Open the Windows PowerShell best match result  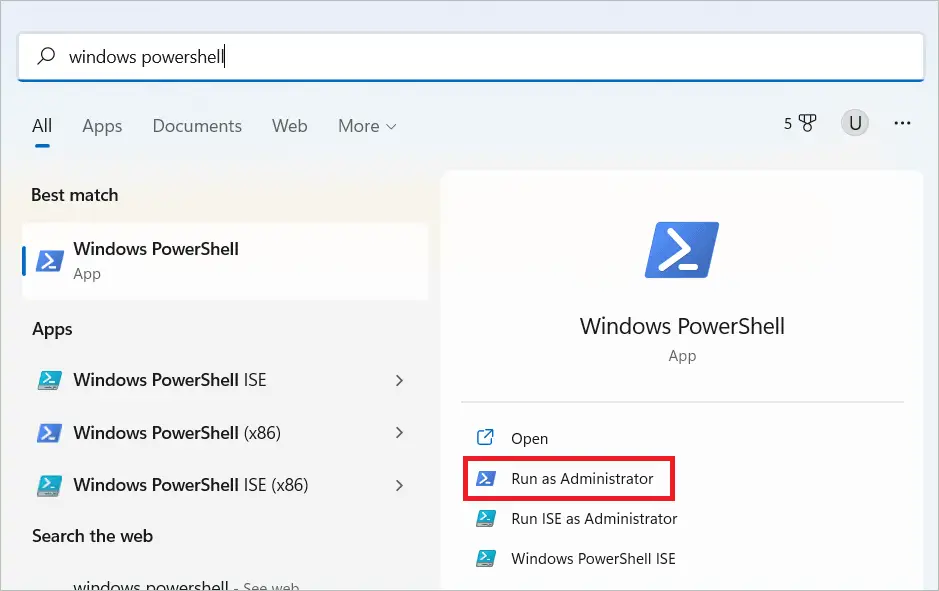point(225,261)
